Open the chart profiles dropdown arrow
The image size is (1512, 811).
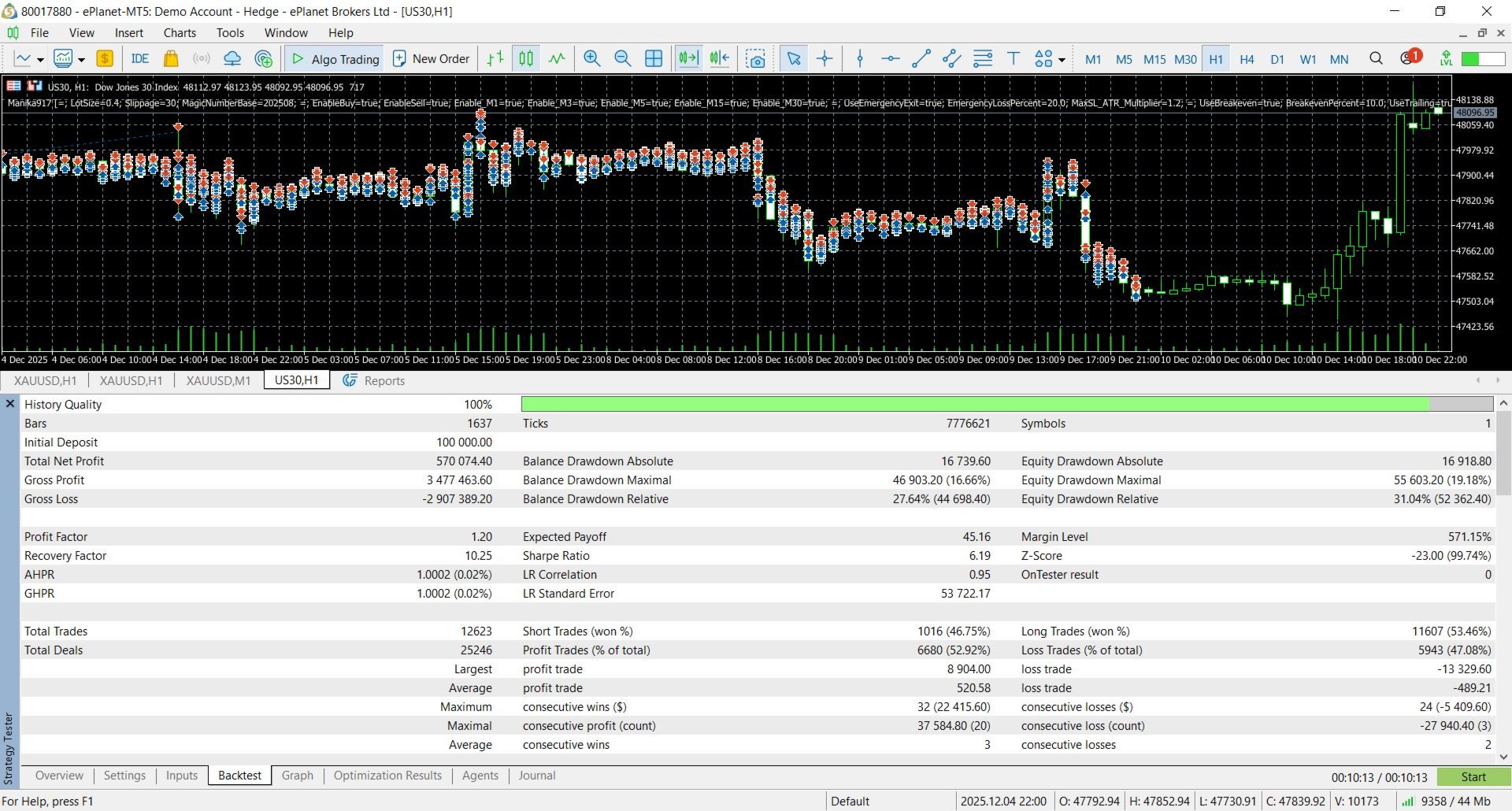point(81,60)
